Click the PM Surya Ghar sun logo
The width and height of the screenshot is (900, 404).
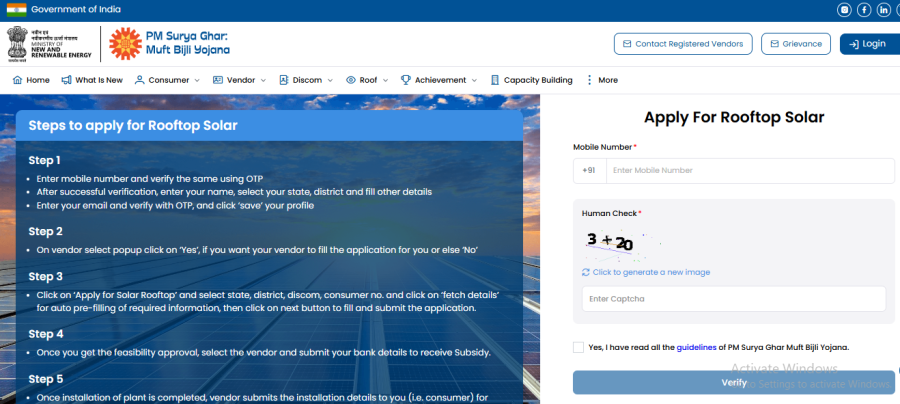125,44
